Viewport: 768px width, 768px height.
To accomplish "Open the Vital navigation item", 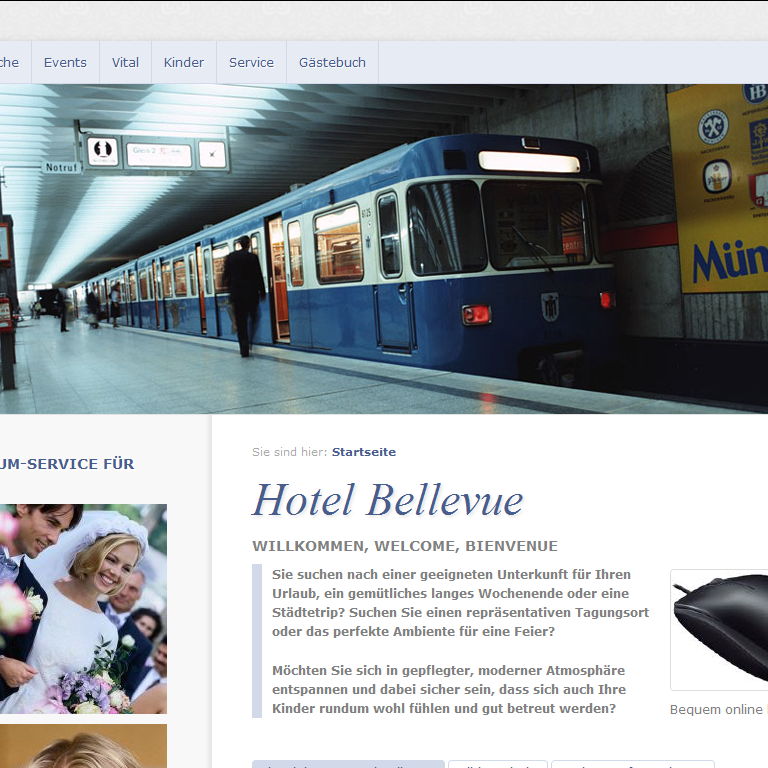I will point(125,62).
